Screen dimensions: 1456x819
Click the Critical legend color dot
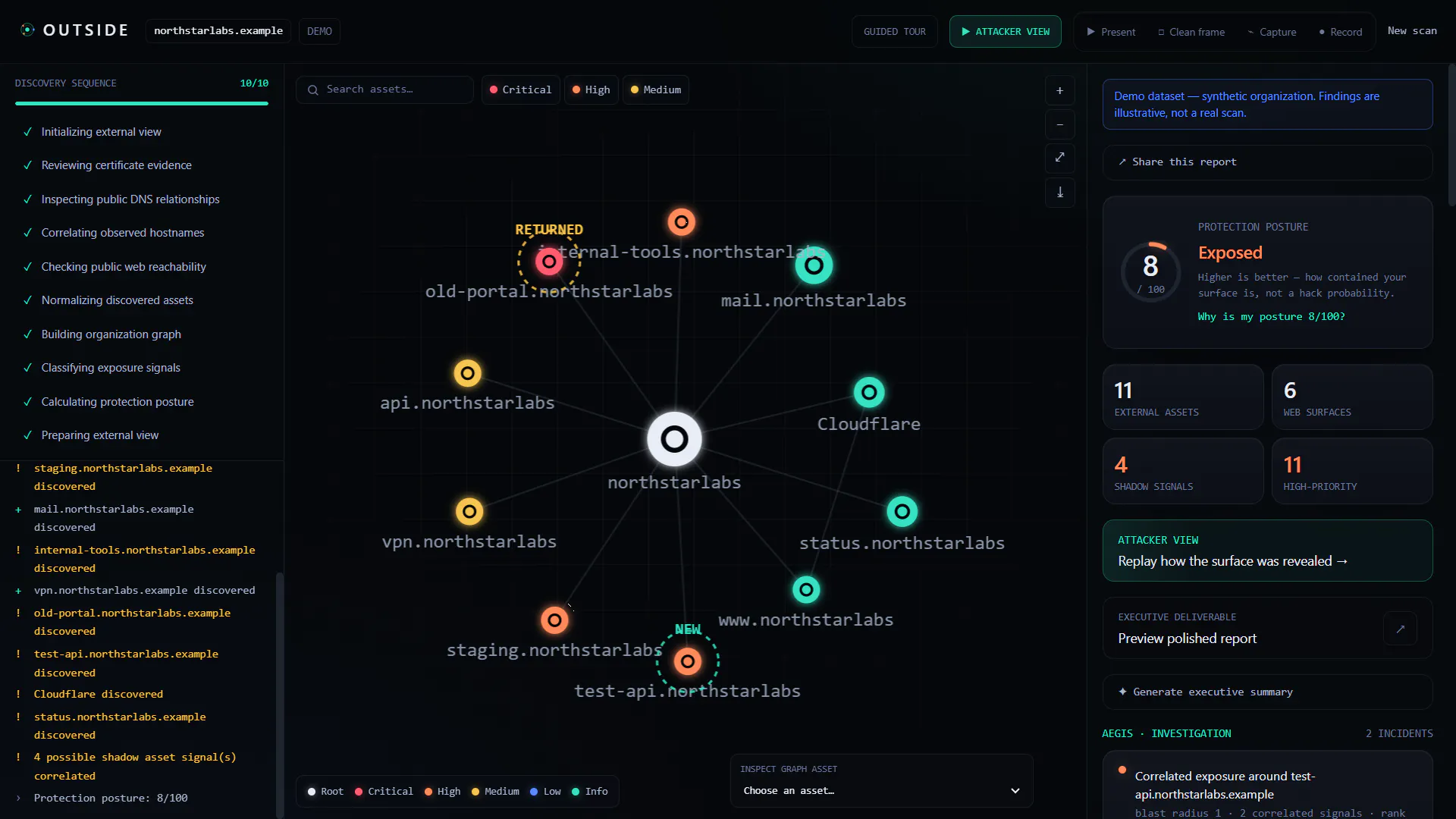359,792
